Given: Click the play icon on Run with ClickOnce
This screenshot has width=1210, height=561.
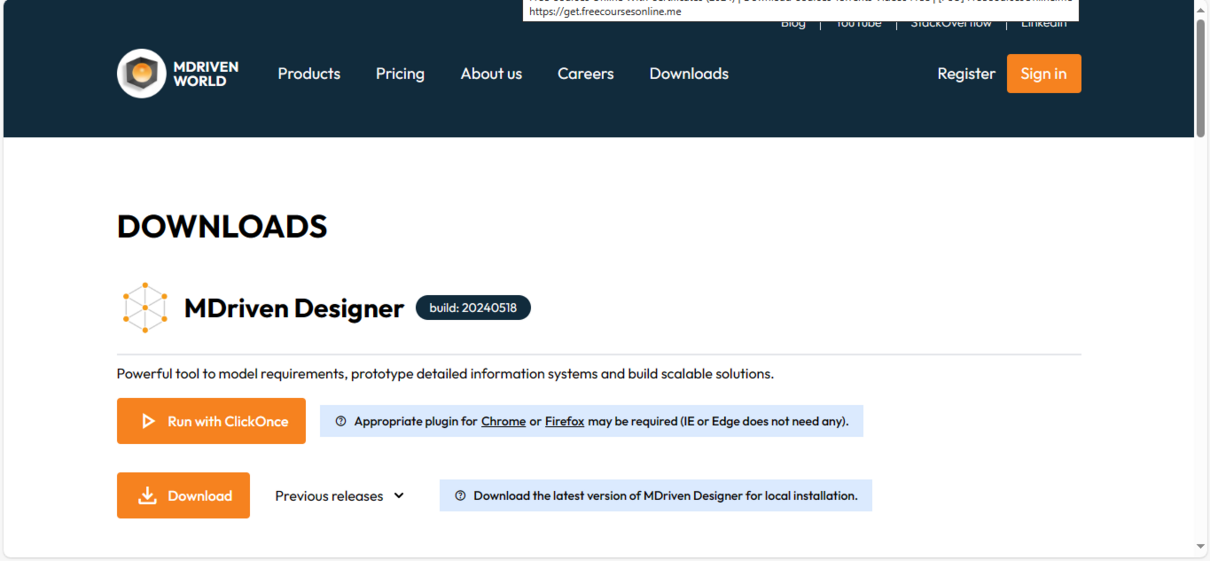Looking at the screenshot, I should (148, 421).
